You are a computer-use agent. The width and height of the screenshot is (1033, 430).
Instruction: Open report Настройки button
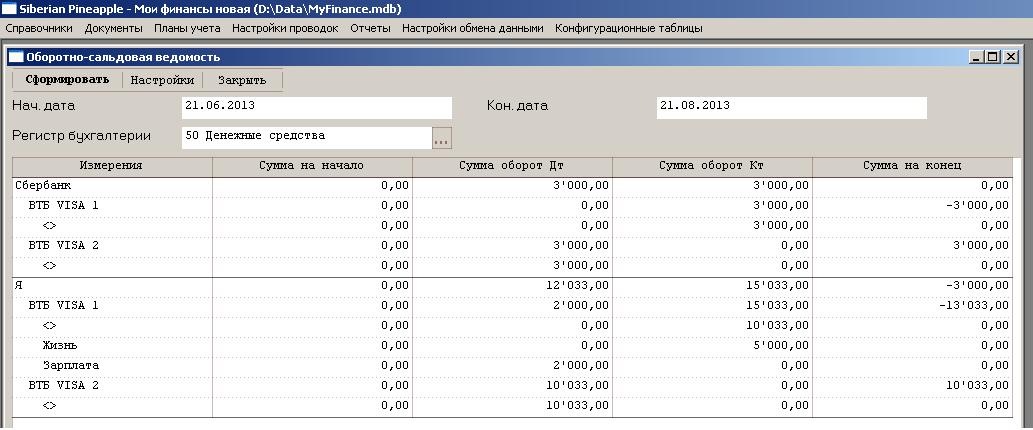[162, 80]
